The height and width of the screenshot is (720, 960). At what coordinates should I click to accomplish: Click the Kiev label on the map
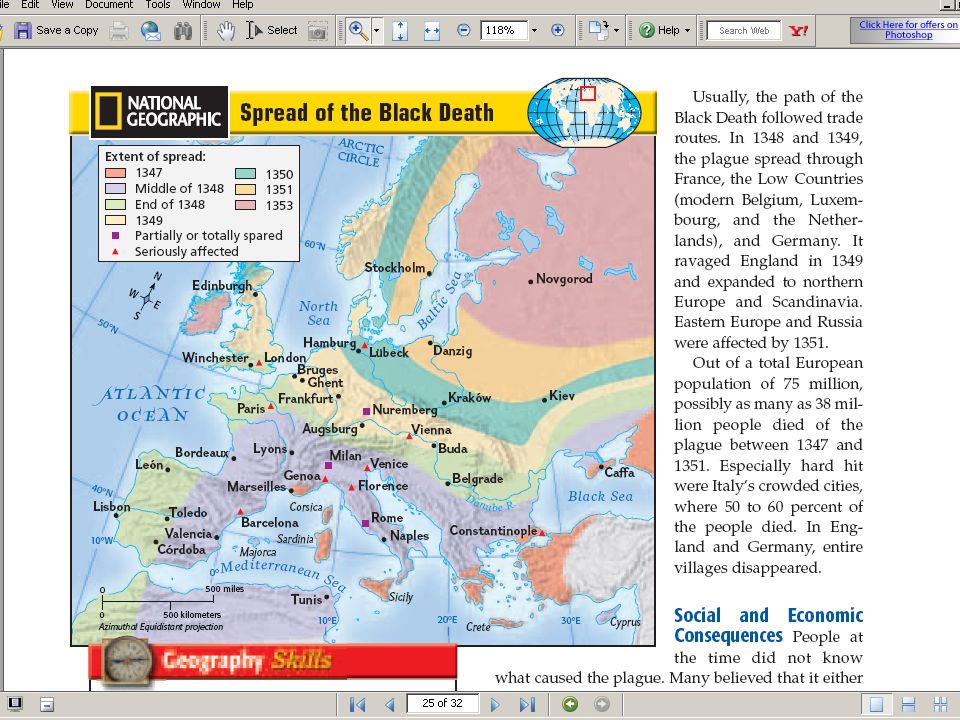[x=562, y=396]
